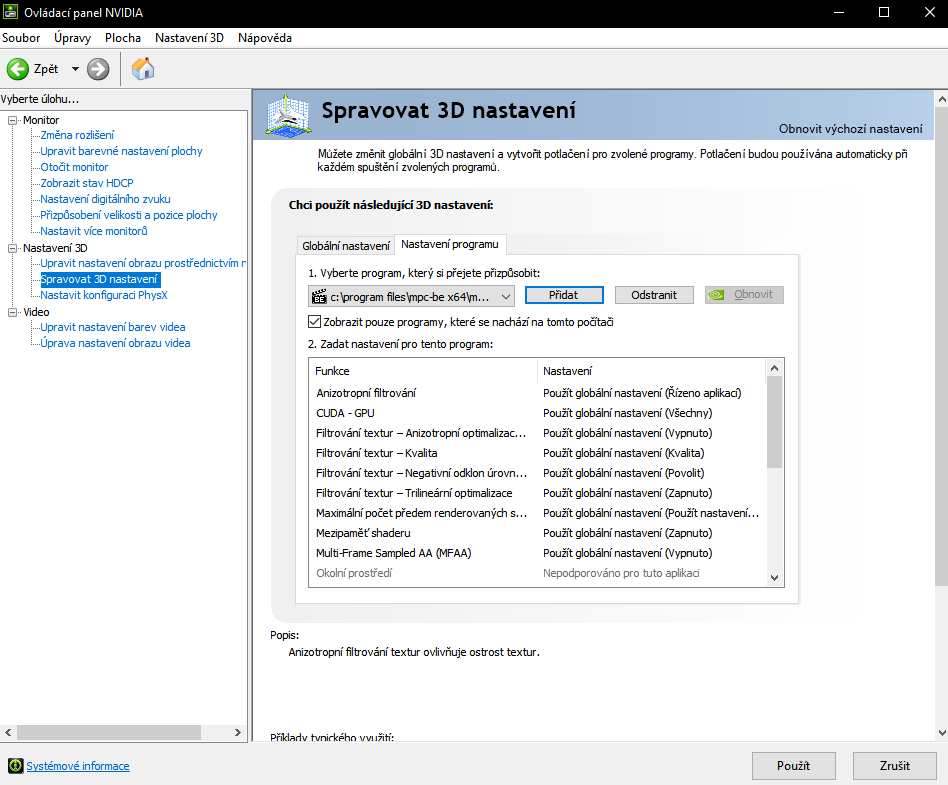Open the Nápověda menu
Image resolution: width=948 pixels, height=785 pixels.
pos(265,37)
